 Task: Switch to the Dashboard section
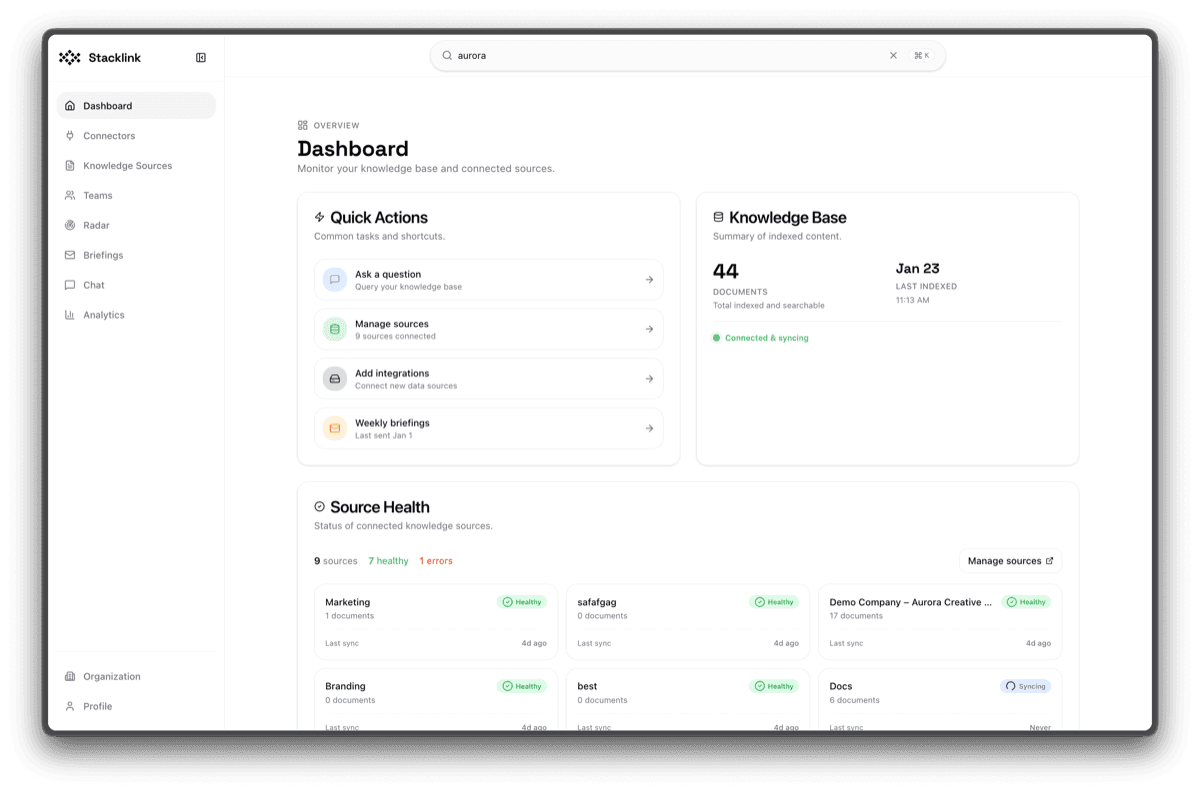108,105
